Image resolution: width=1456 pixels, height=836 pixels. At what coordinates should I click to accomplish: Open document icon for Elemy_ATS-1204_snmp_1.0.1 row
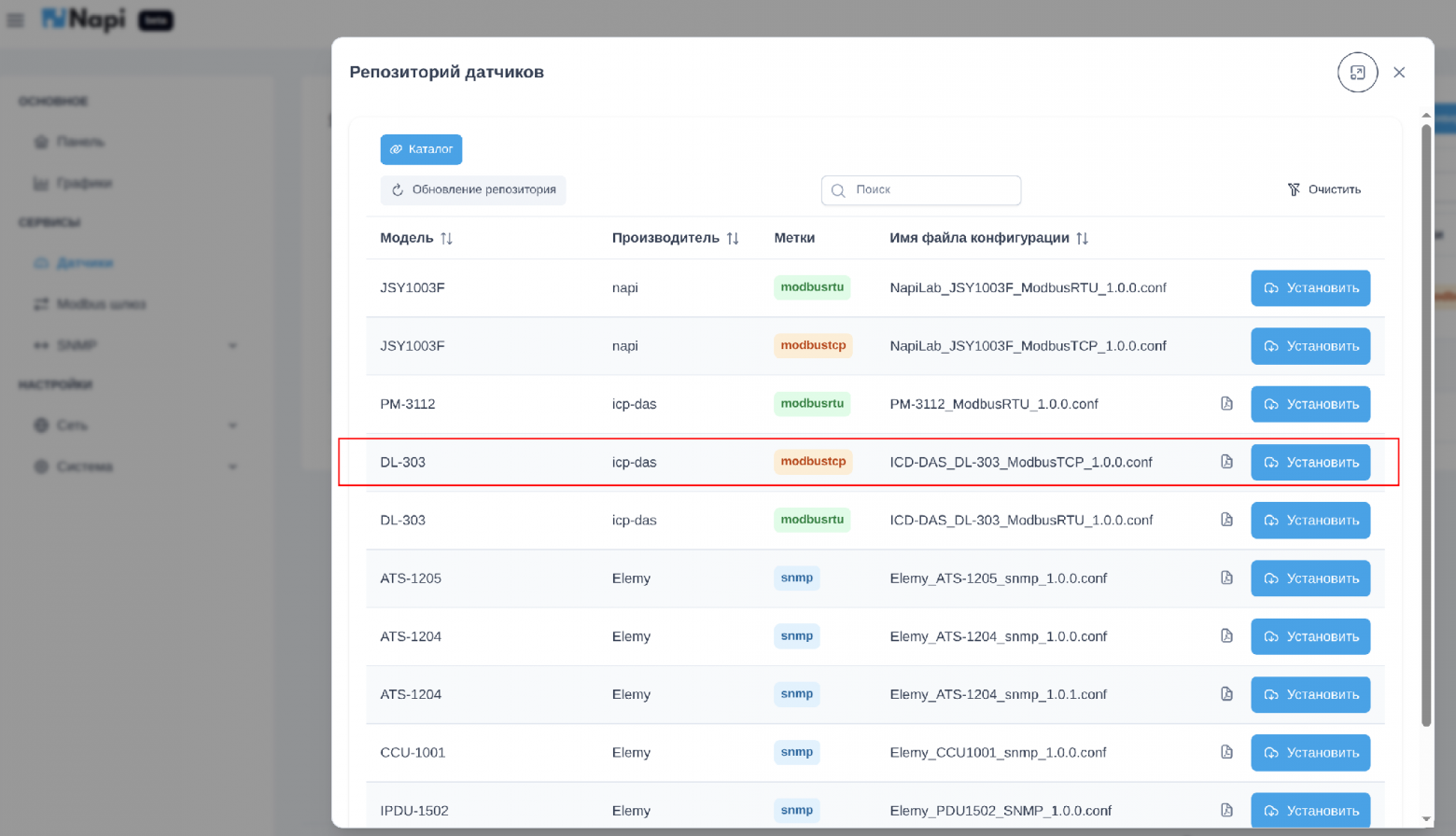coord(1226,694)
